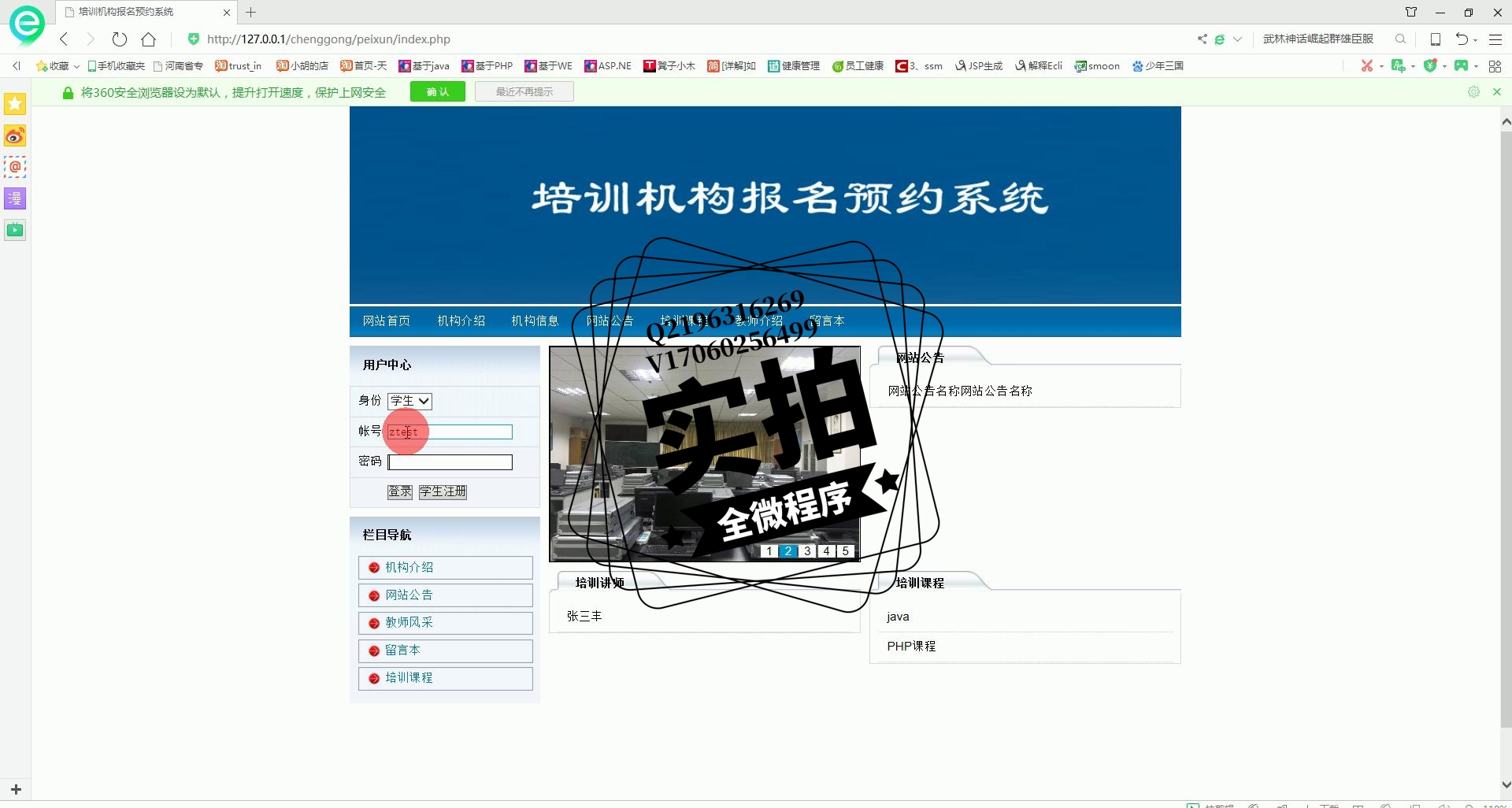The image size is (1512, 808).
Task: Confirm default browser with 确认 button
Action: 438,92
